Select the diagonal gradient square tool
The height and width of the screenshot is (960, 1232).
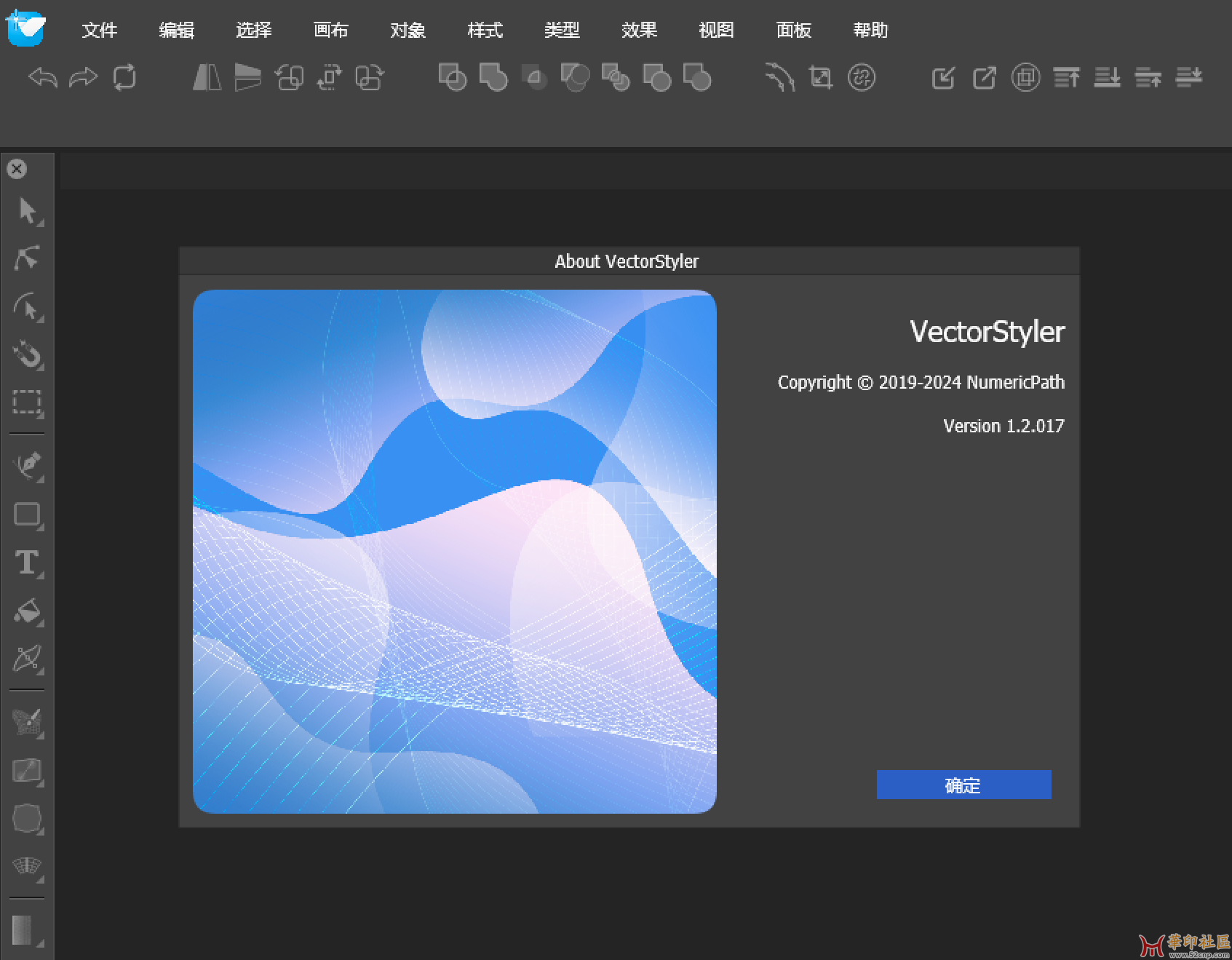point(28,770)
